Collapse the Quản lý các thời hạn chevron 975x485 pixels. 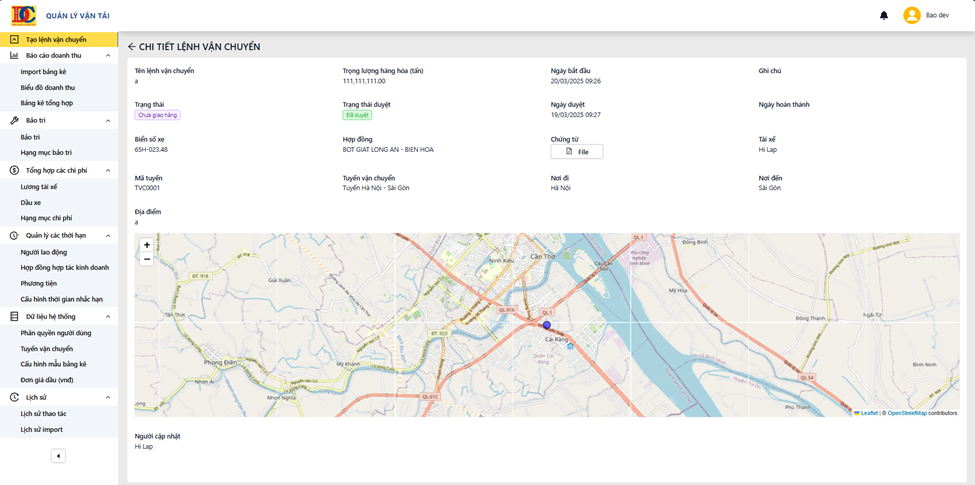[x=108, y=236]
